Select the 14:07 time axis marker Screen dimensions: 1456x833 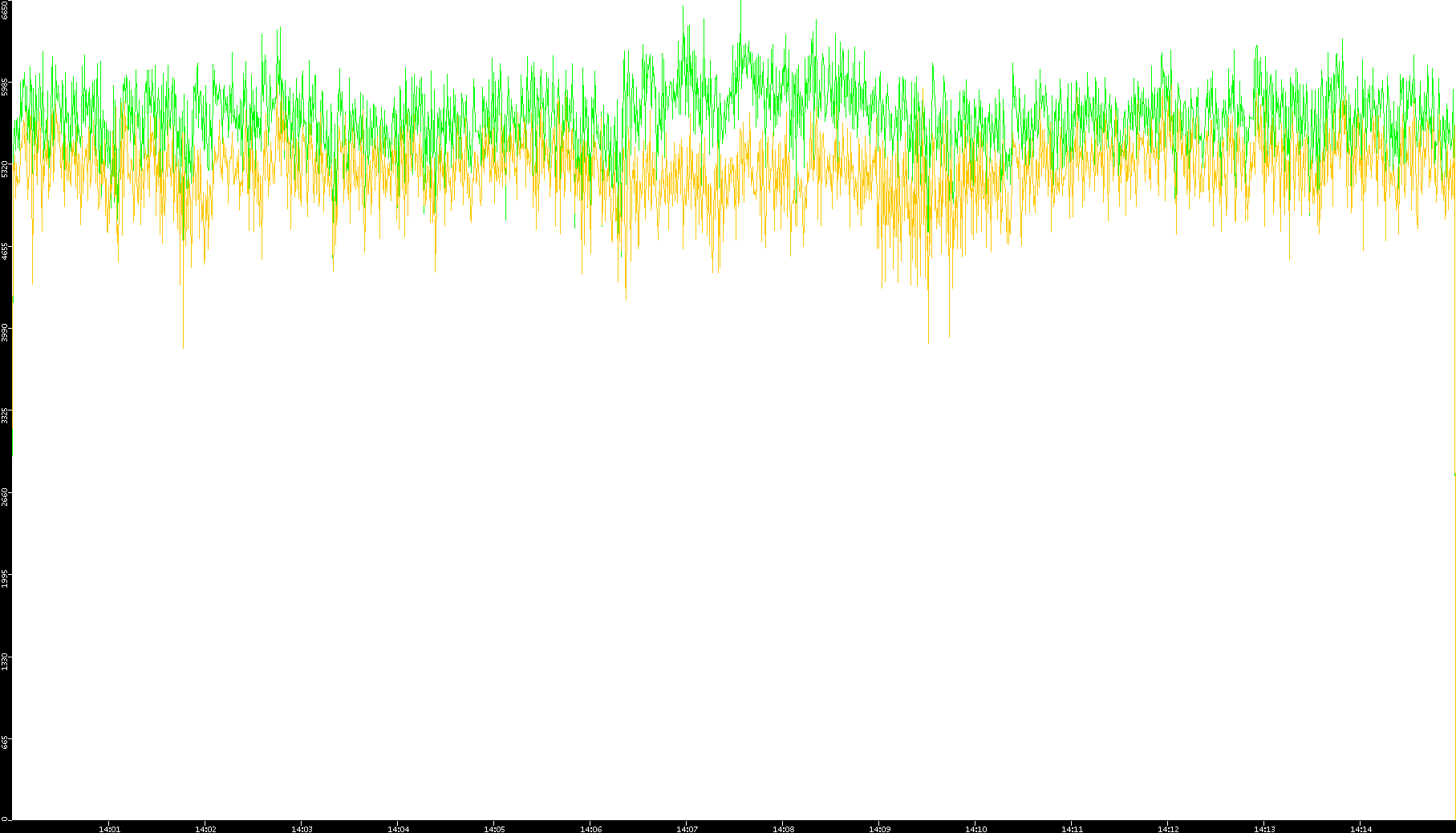coord(687,829)
